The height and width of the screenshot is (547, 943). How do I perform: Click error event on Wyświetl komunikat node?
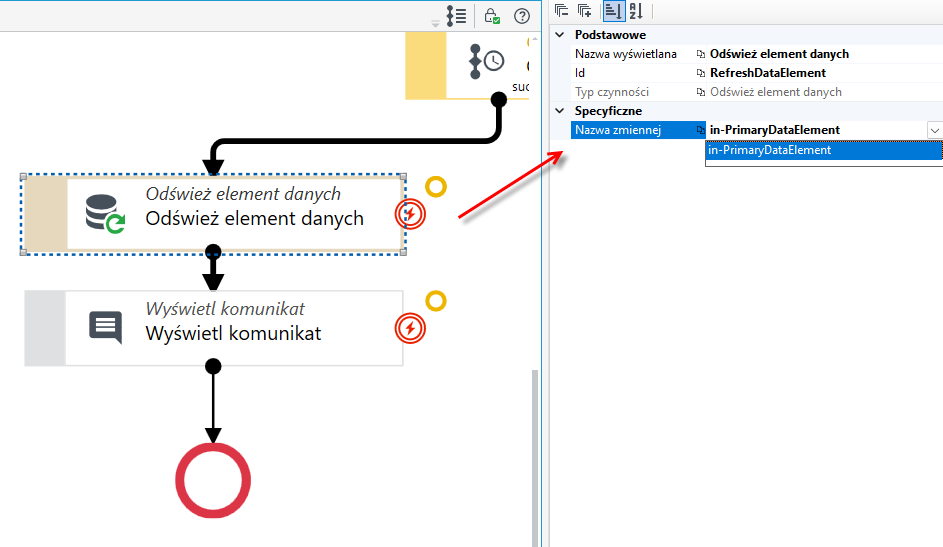tap(410, 328)
